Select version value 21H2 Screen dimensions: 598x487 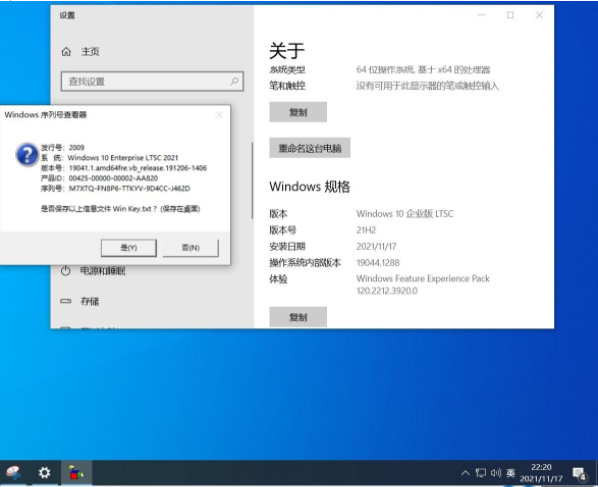[366, 230]
